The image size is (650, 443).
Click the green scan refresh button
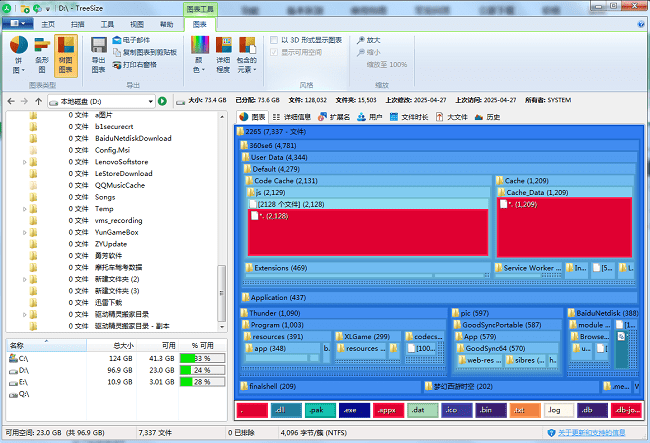[162, 101]
